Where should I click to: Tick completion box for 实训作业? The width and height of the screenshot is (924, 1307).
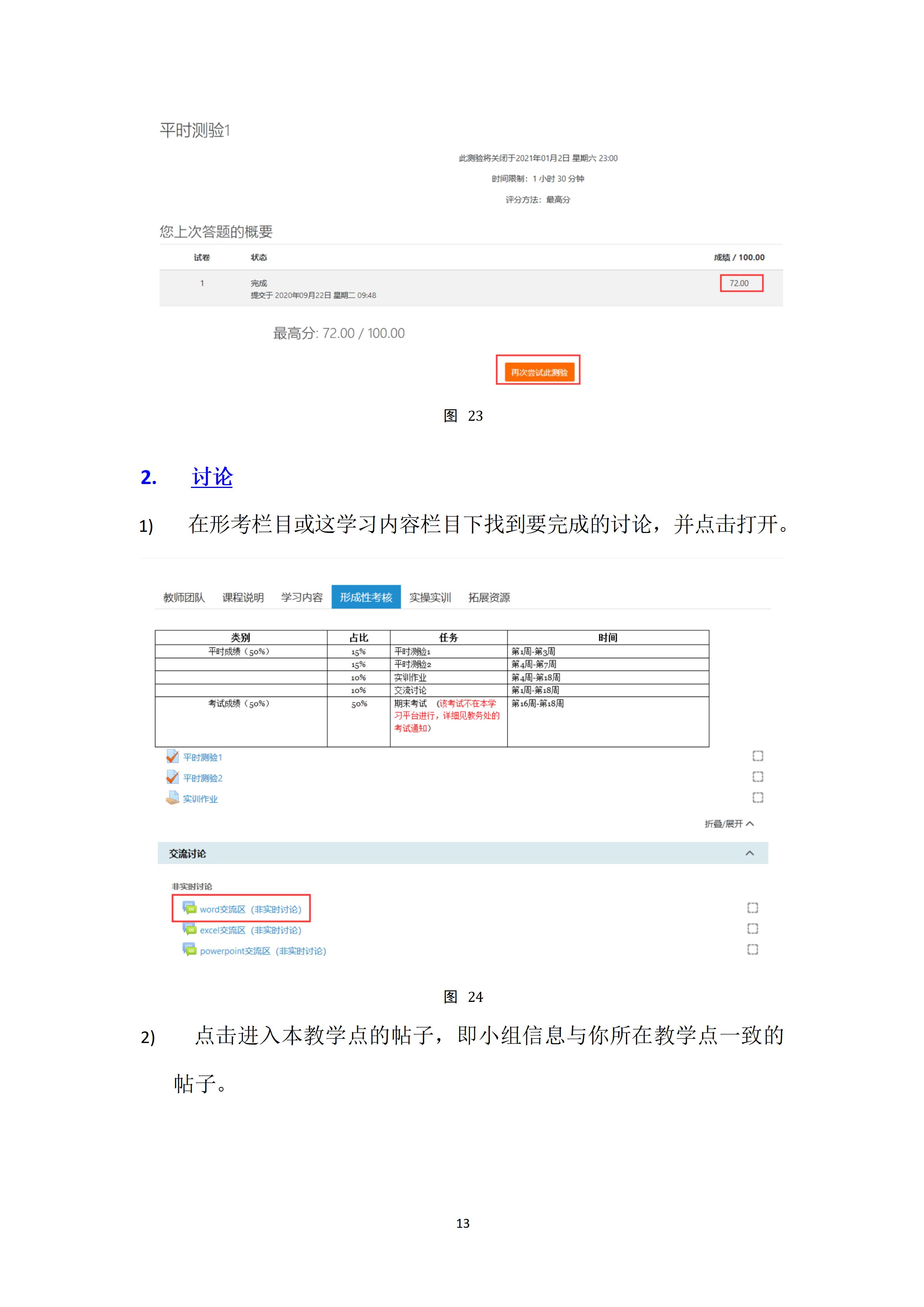(x=758, y=798)
